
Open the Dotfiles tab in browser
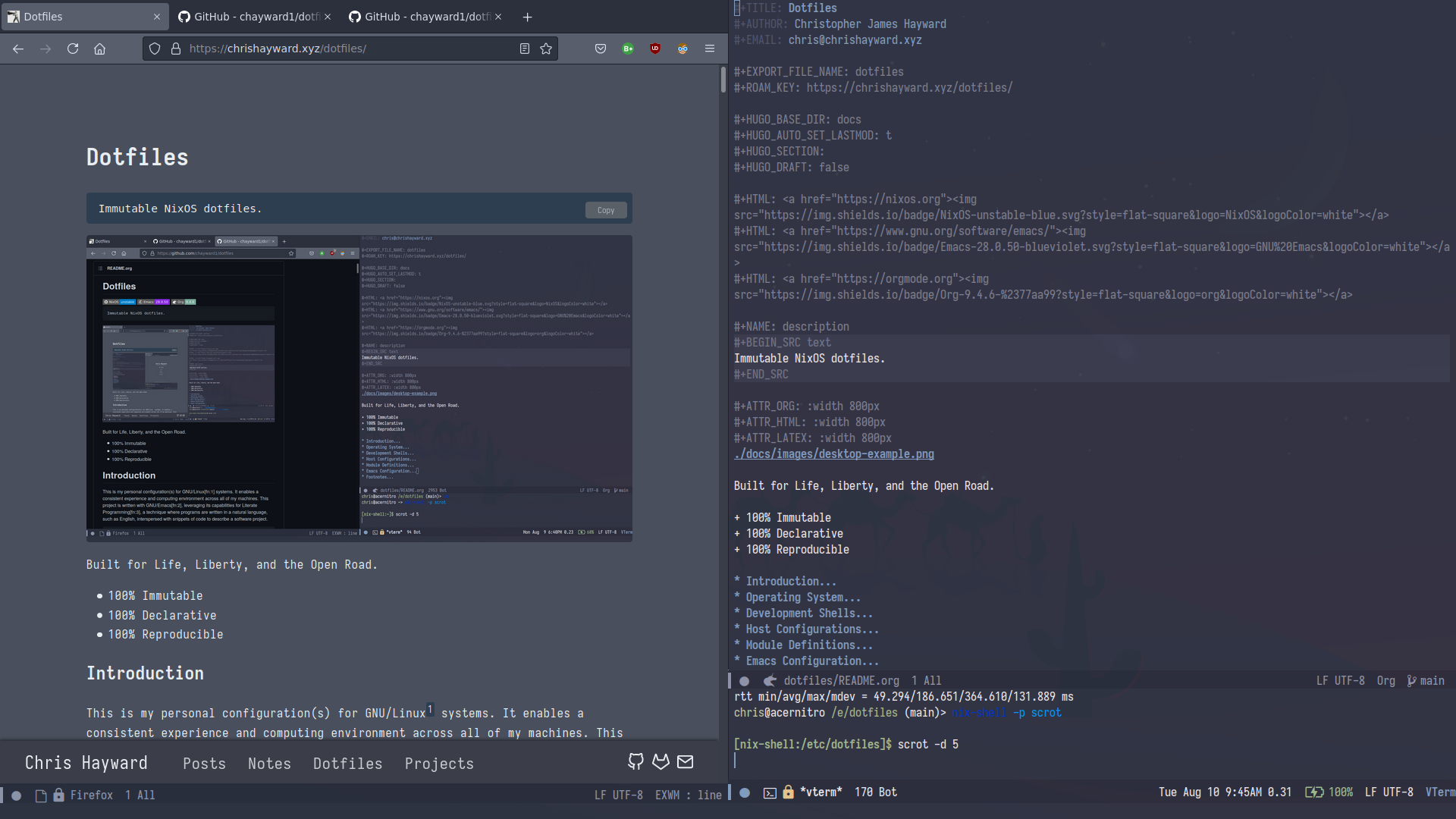pyautogui.click(x=80, y=16)
